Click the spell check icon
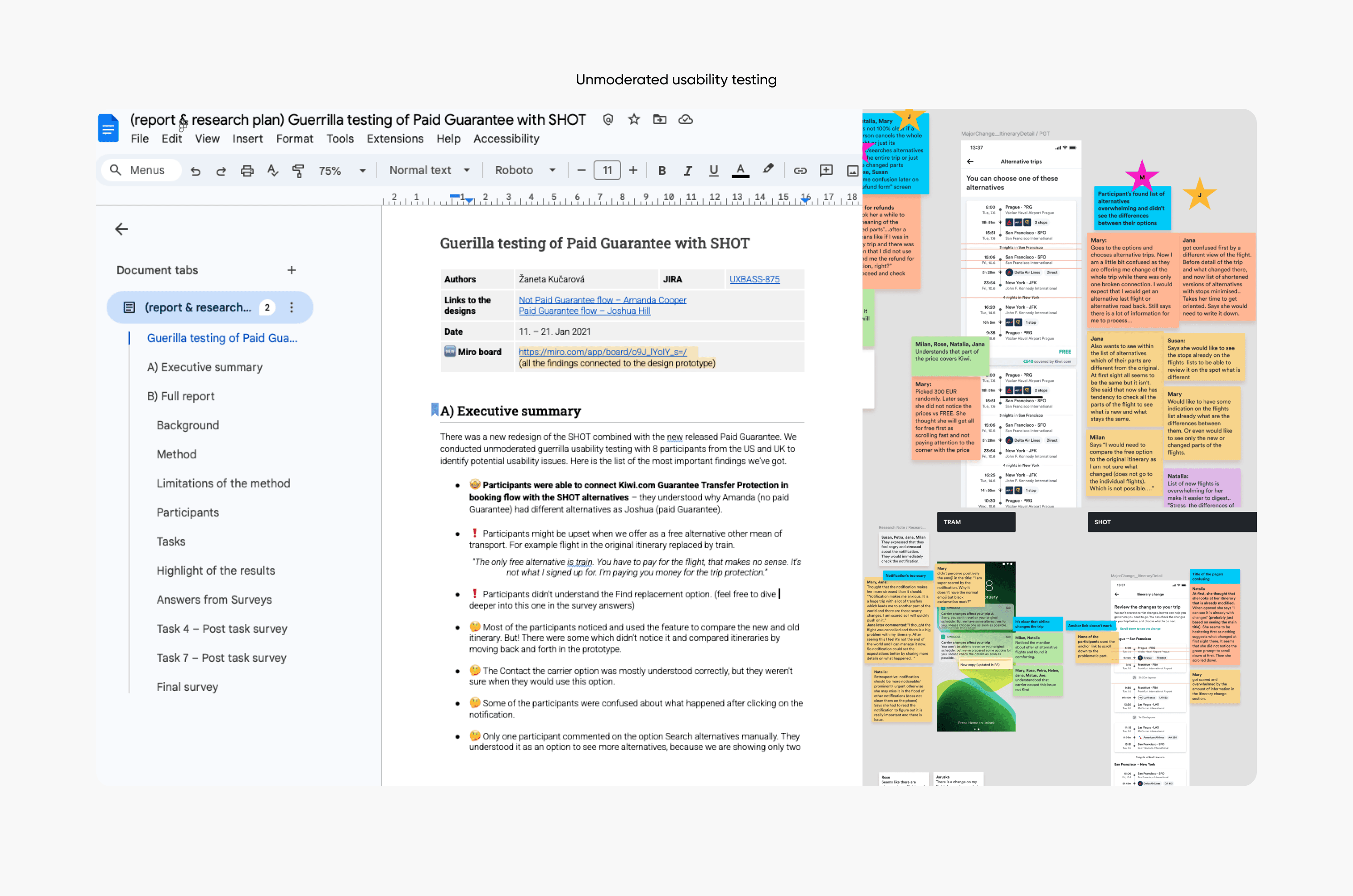The height and width of the screenshot is (896, 1353). [273, 170]
